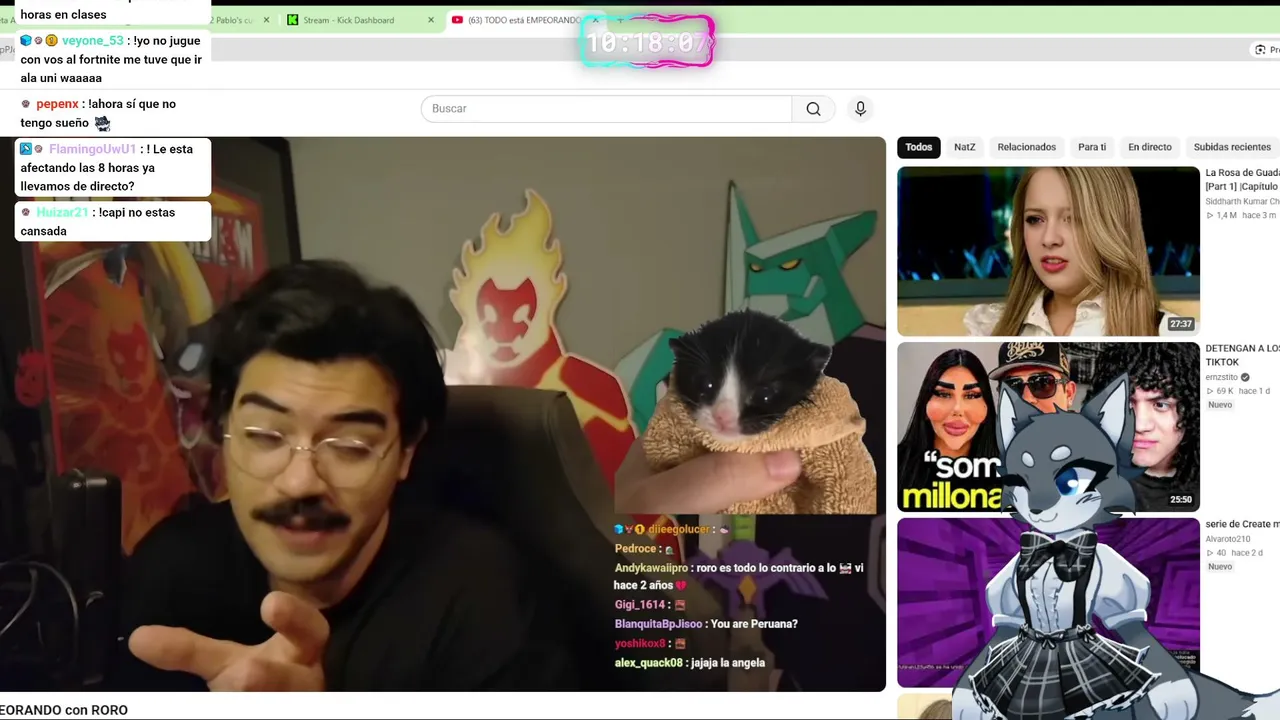Screen dimensions: 1280x720
Task: Open the ernzstito channel link
Action: click(1221, 377)
